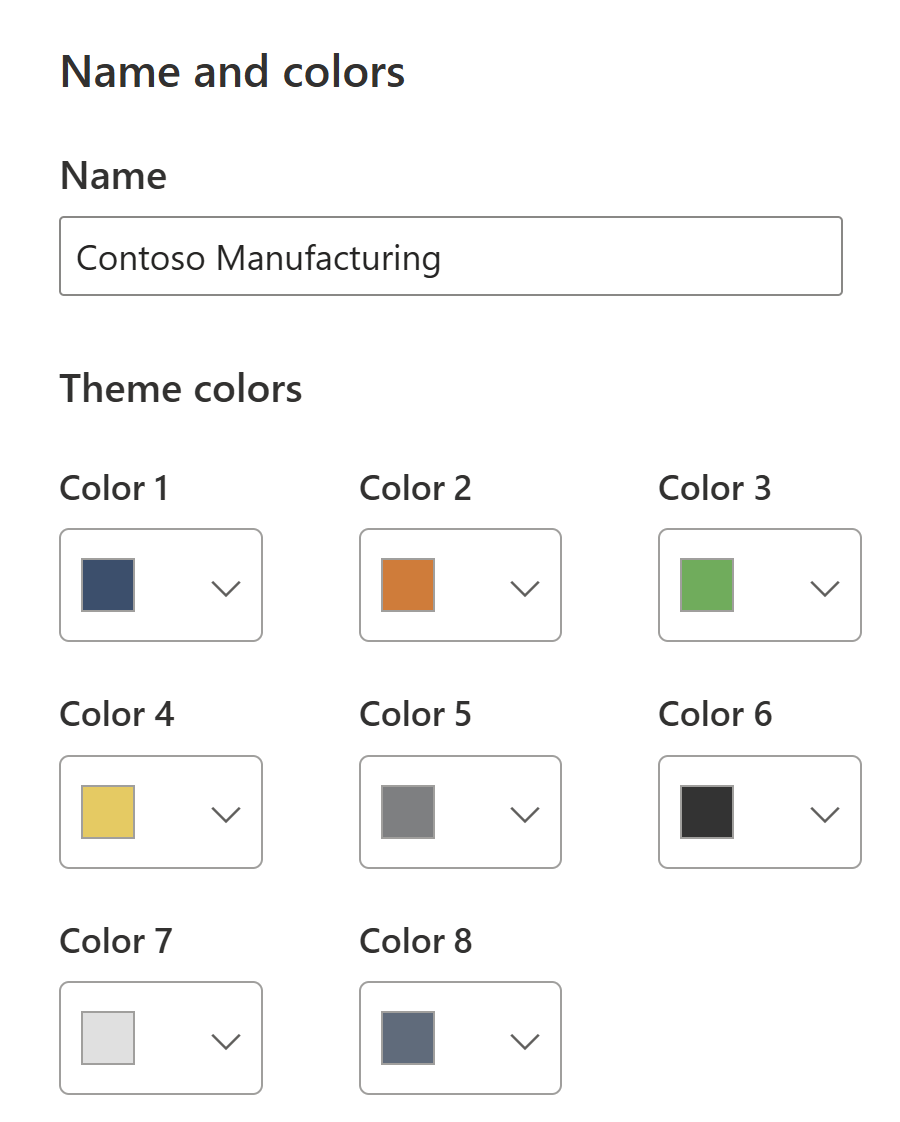Open the Color 6 dropdown chevron
The image size is (900, 1122).
coord(825,815)
